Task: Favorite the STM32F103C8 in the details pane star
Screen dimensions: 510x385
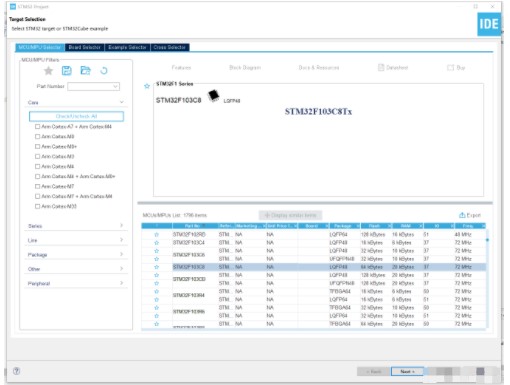Action: point(147,86)
